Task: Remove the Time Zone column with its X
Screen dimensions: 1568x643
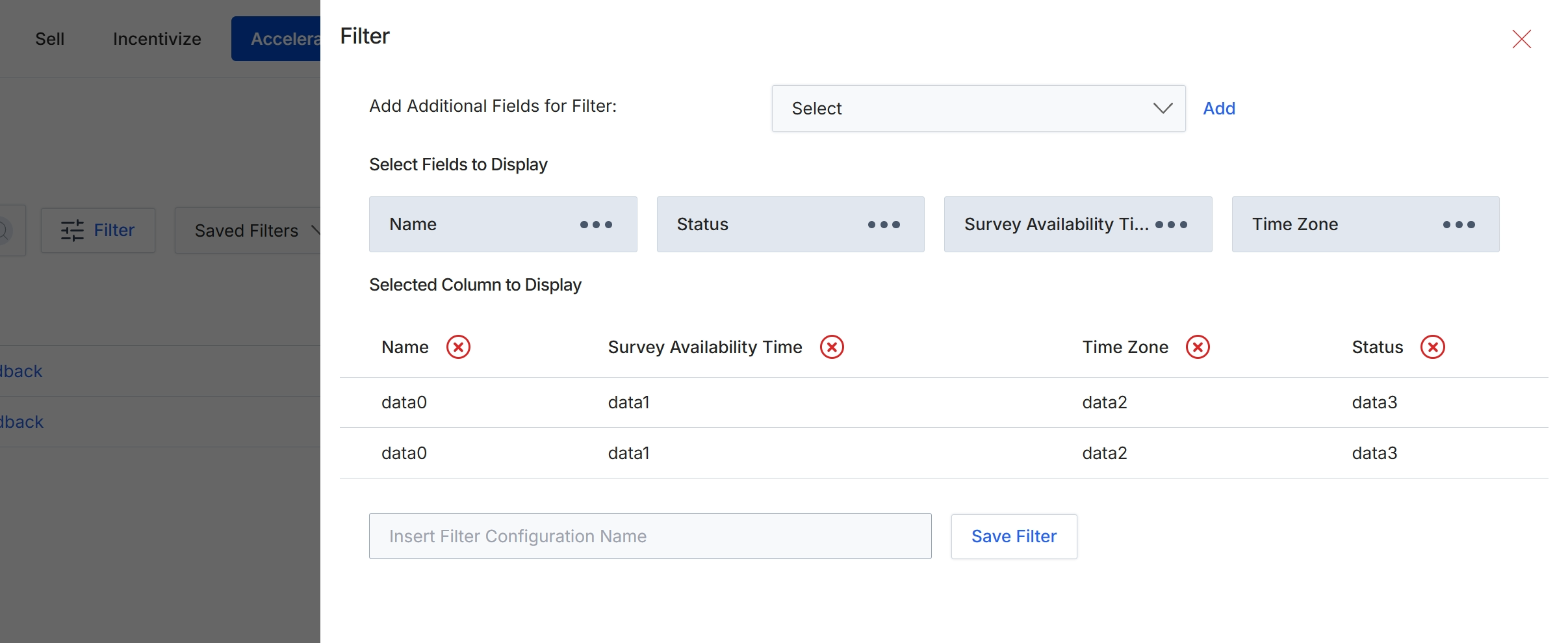Action: 1198,347
